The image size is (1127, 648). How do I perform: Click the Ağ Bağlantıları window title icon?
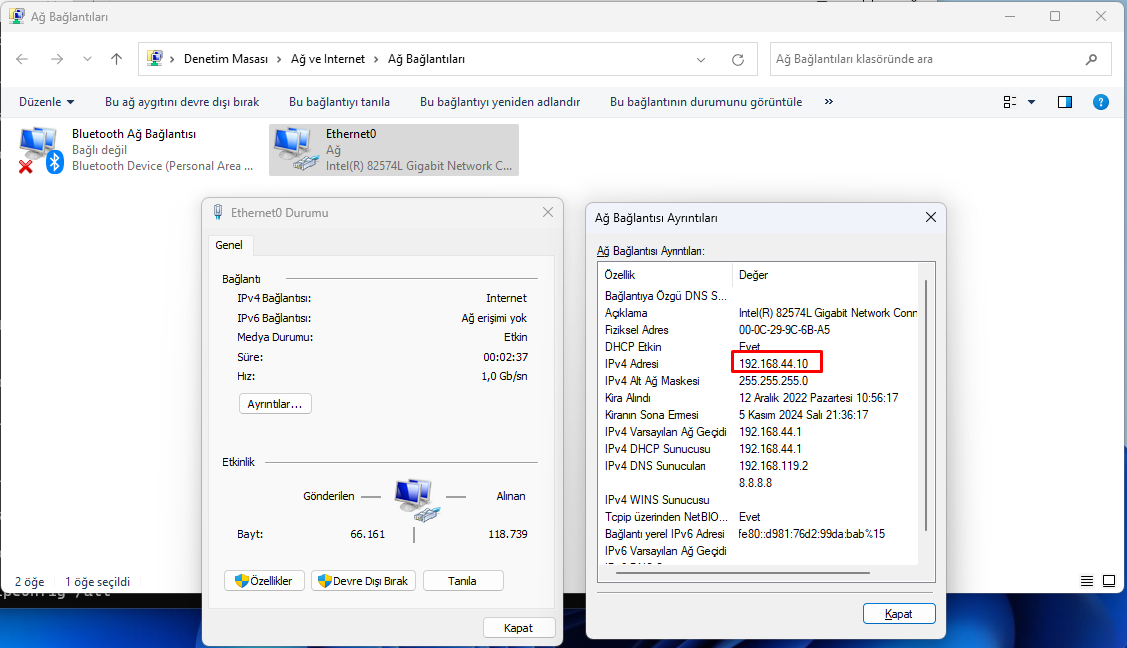tap(17, 16)
